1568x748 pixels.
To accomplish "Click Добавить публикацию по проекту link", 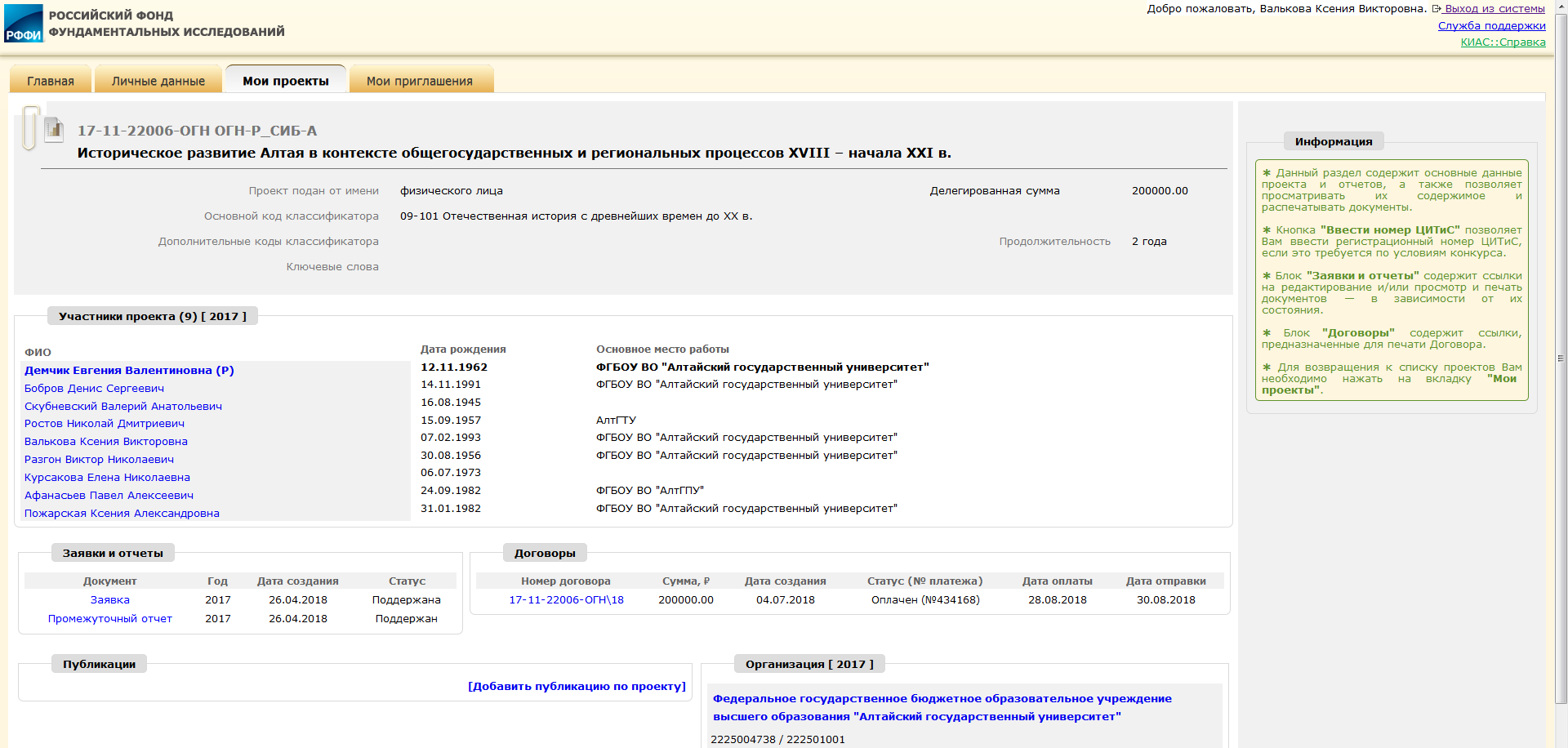I will click(x=577, y=686).
